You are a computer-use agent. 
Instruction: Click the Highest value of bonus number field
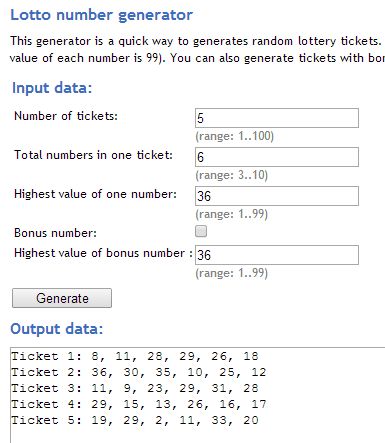point(277,255)
